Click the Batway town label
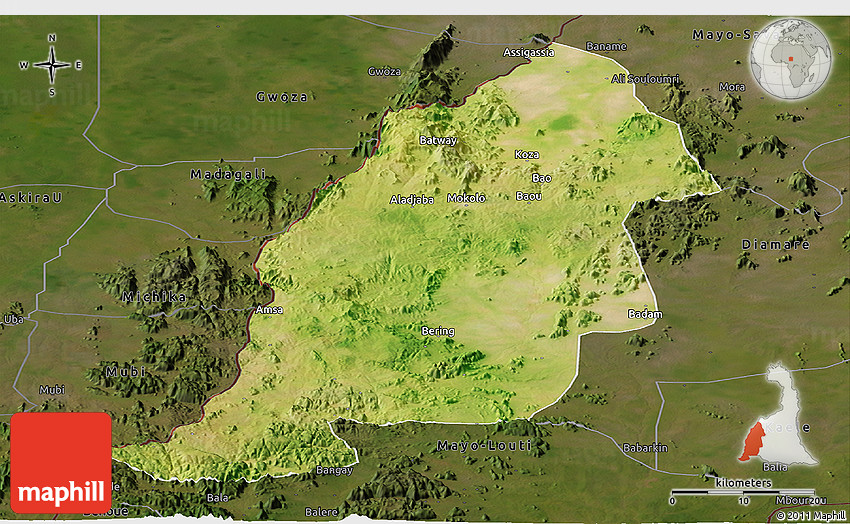Screen dimensions: 850x524 click(437, 140)
